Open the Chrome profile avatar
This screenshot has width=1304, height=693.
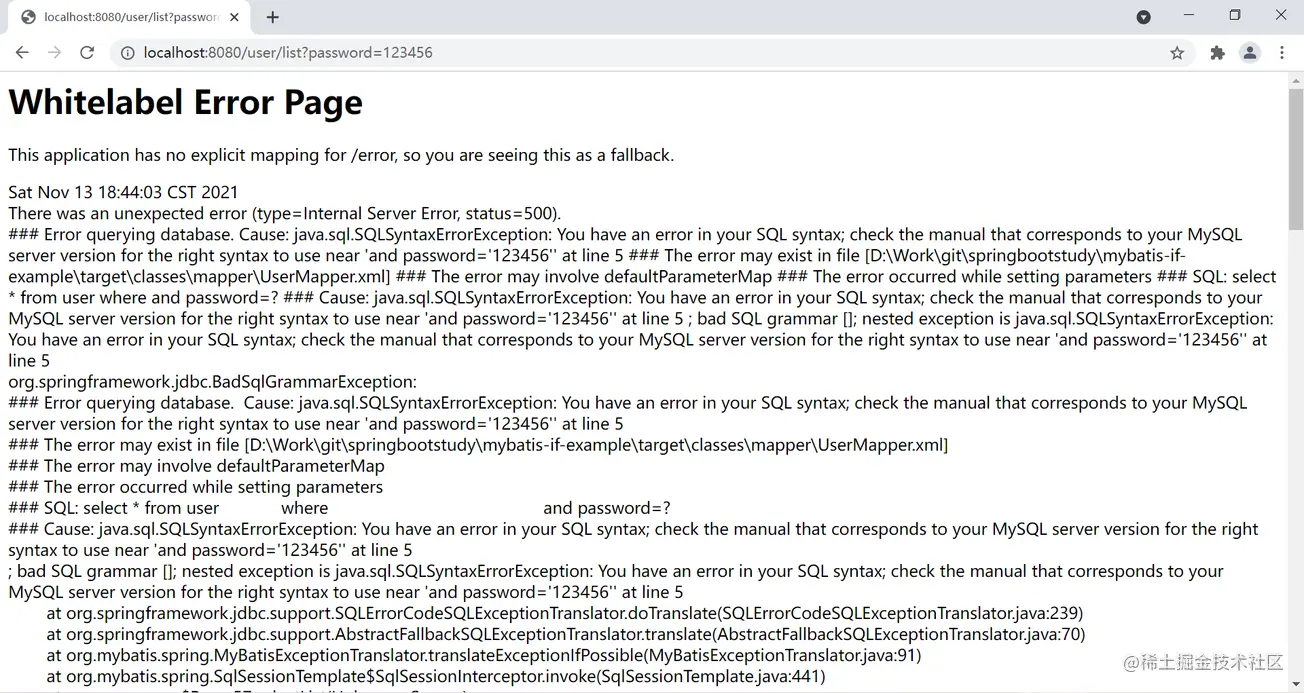tap(1250, 53)
